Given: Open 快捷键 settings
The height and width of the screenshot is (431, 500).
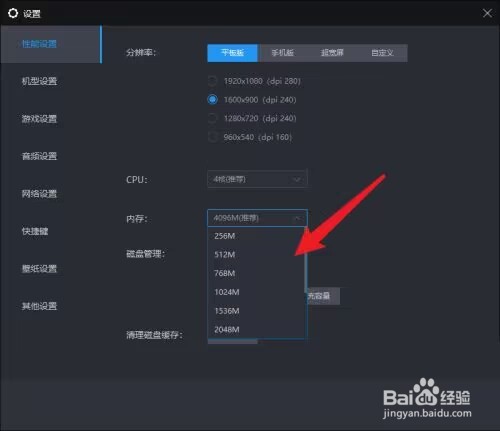Looking at the screenshot, I should click(35, 231).
